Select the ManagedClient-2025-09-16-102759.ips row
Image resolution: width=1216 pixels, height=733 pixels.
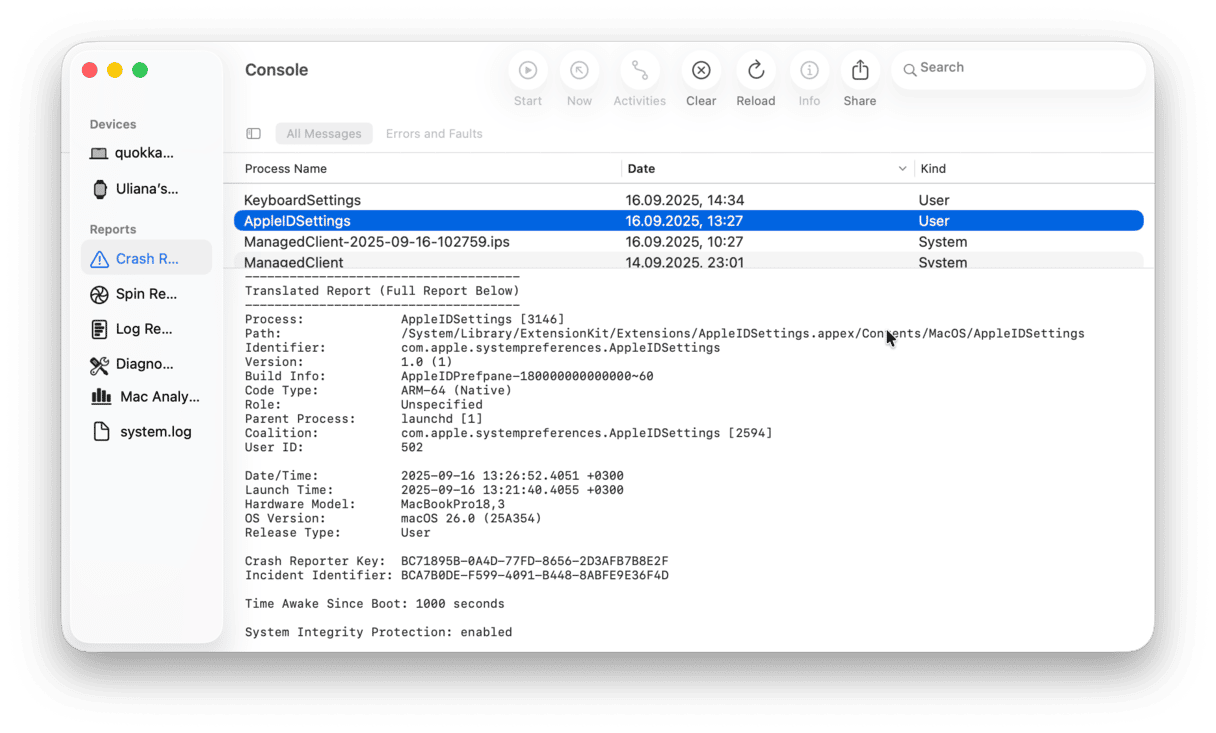[689, 242]
